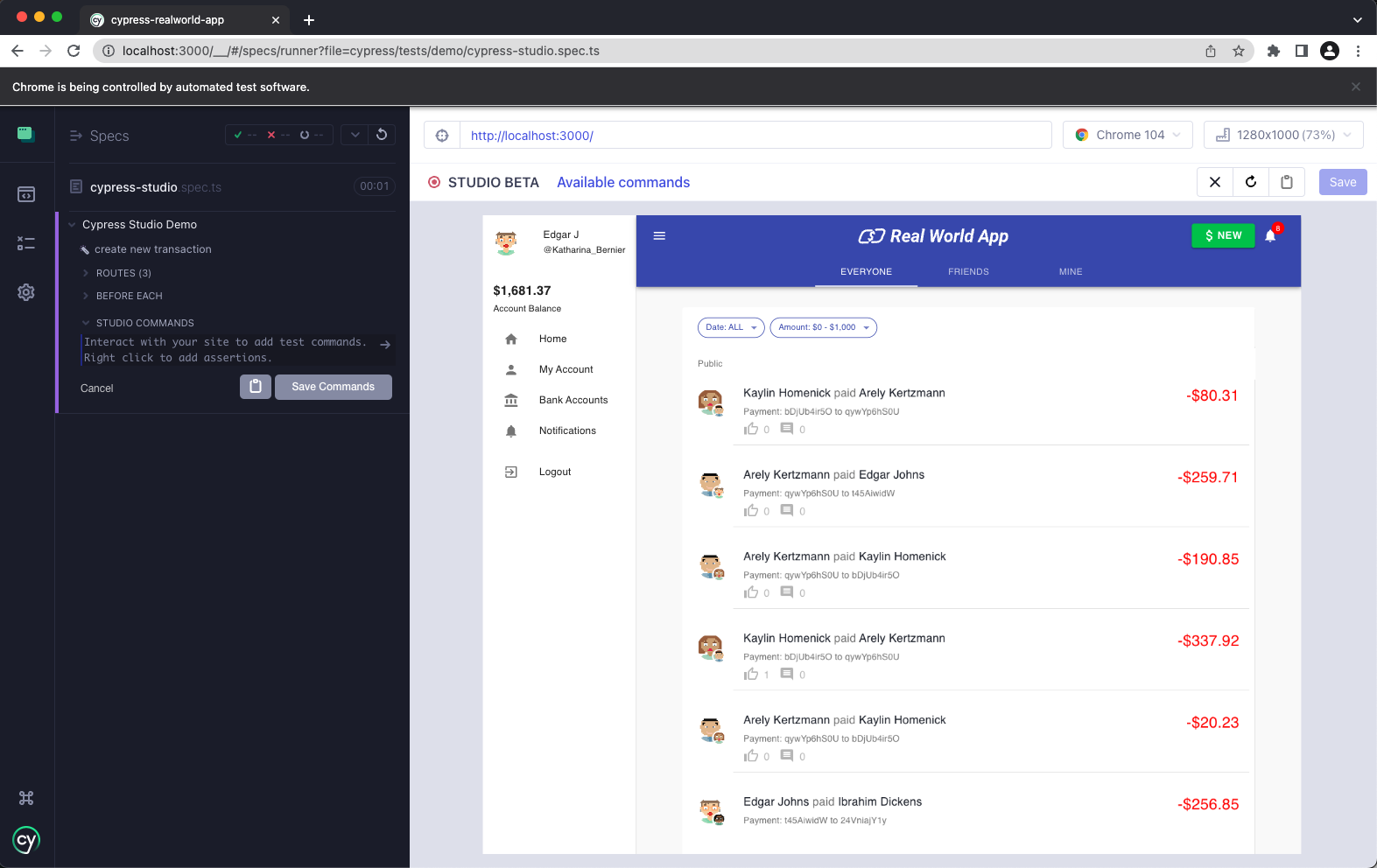1377x868 pixels.
Task: Click the Available commands link
Action: [x=623, y=182]
